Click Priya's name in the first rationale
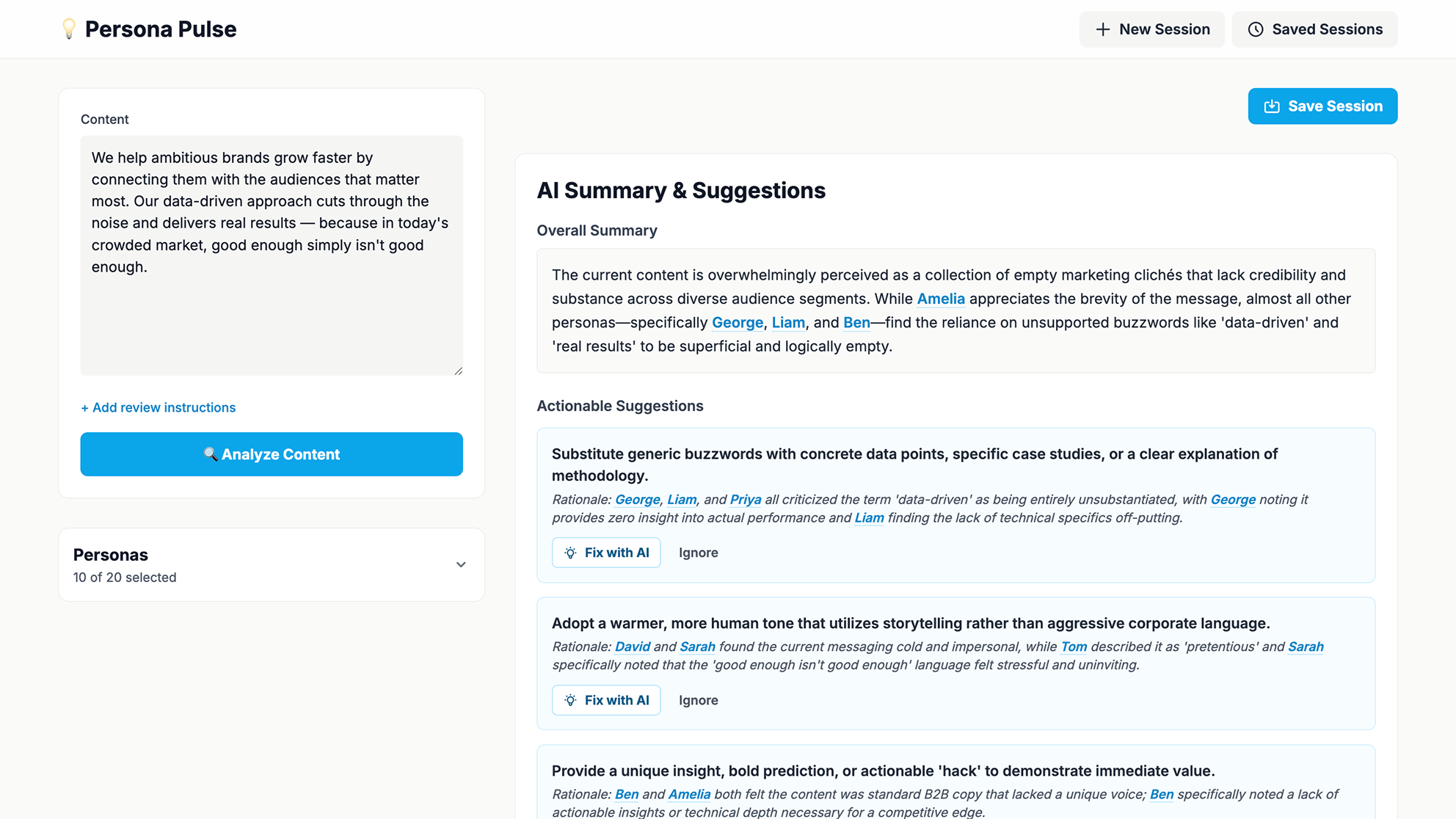Image resolution: width=1456 pixels, height=819 pixels. tap(745, 500)
